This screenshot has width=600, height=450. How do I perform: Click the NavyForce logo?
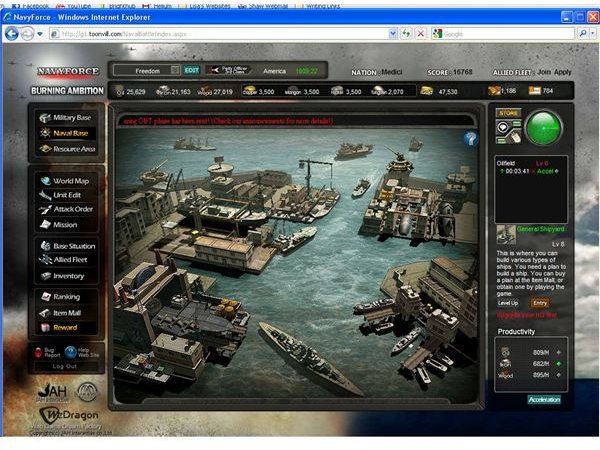click(x=68, y=72)
